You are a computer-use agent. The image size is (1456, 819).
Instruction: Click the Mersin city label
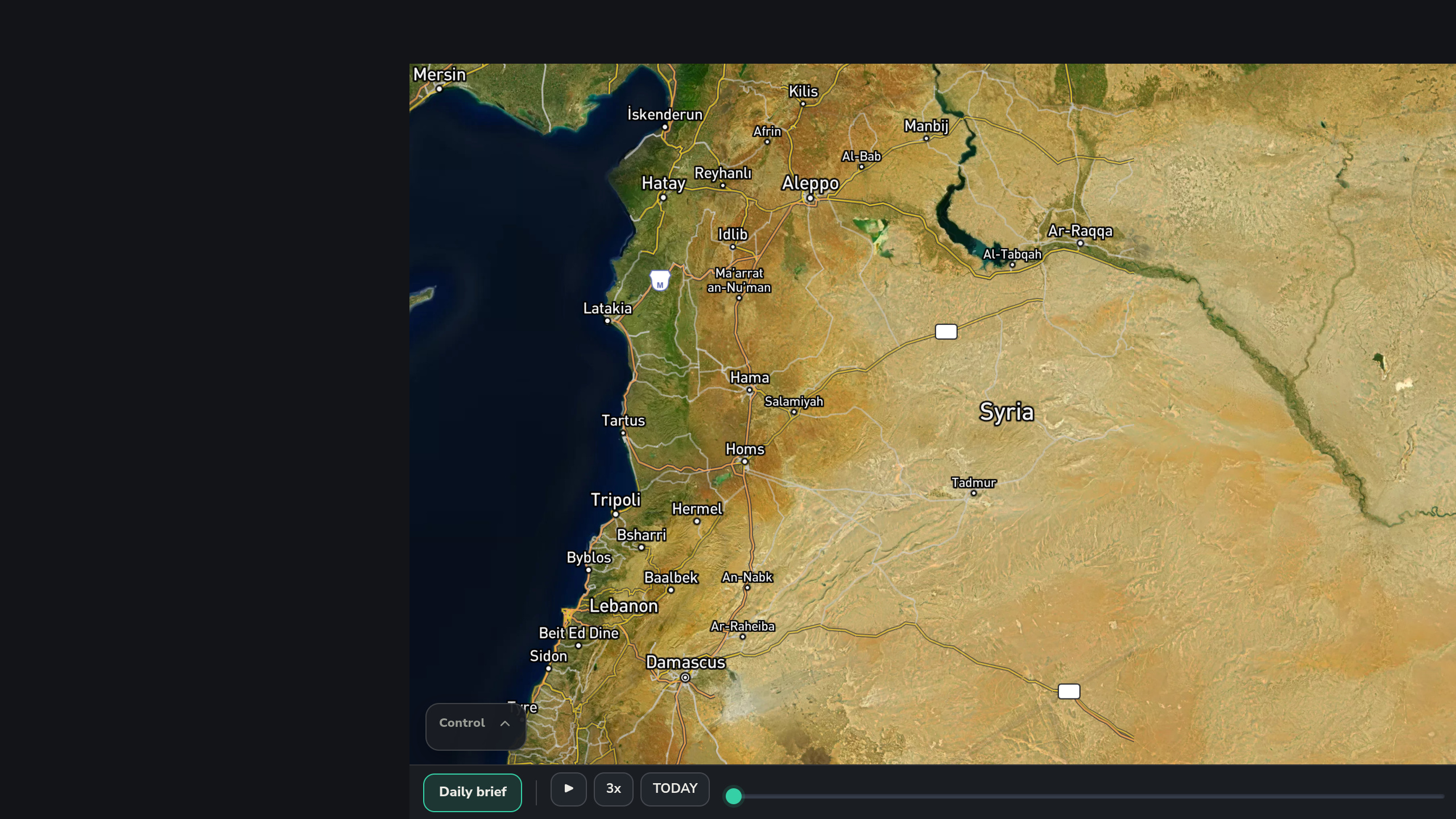(439, 75)
